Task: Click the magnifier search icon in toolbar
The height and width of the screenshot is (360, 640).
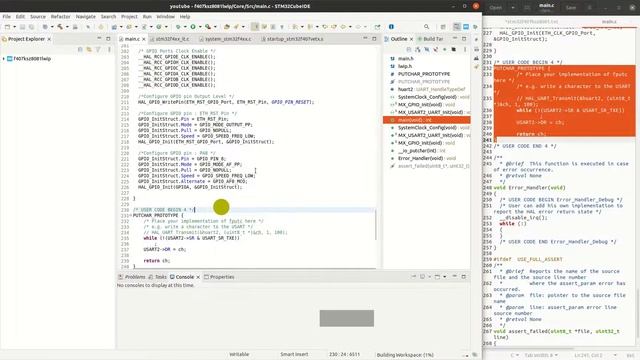Action: (427, 27)
